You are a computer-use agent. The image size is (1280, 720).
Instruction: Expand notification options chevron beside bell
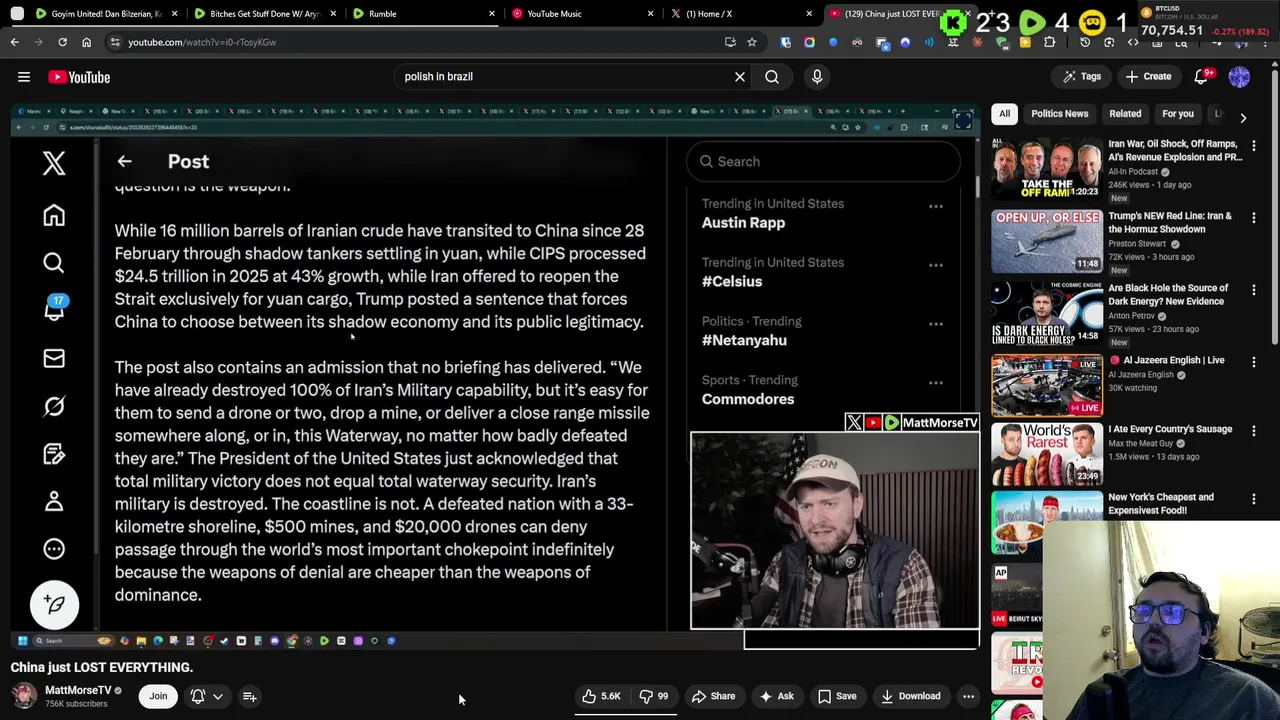tap(217, 696)
